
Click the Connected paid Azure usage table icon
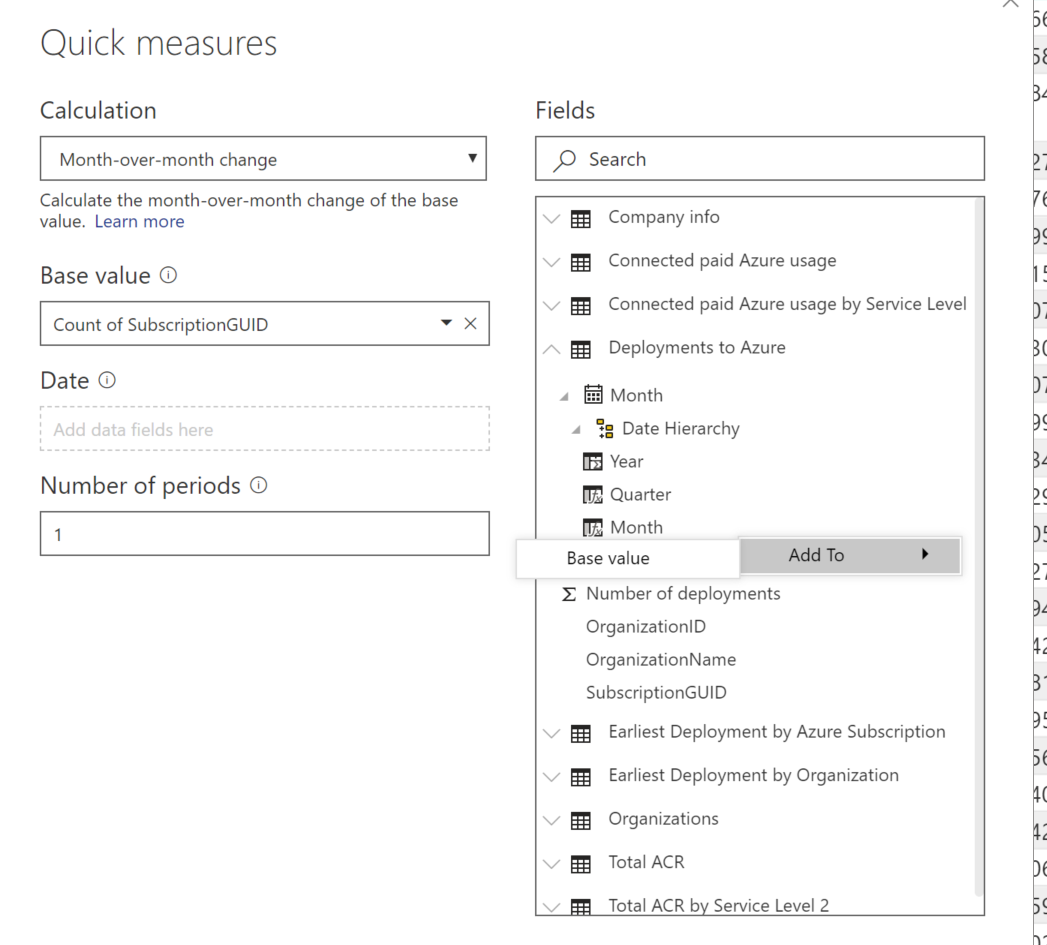[x=581, y=262]
